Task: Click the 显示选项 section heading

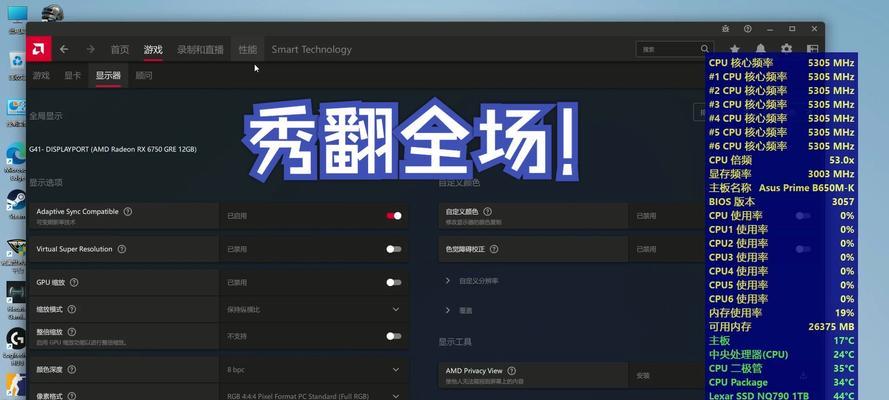Action: [46, 183]
